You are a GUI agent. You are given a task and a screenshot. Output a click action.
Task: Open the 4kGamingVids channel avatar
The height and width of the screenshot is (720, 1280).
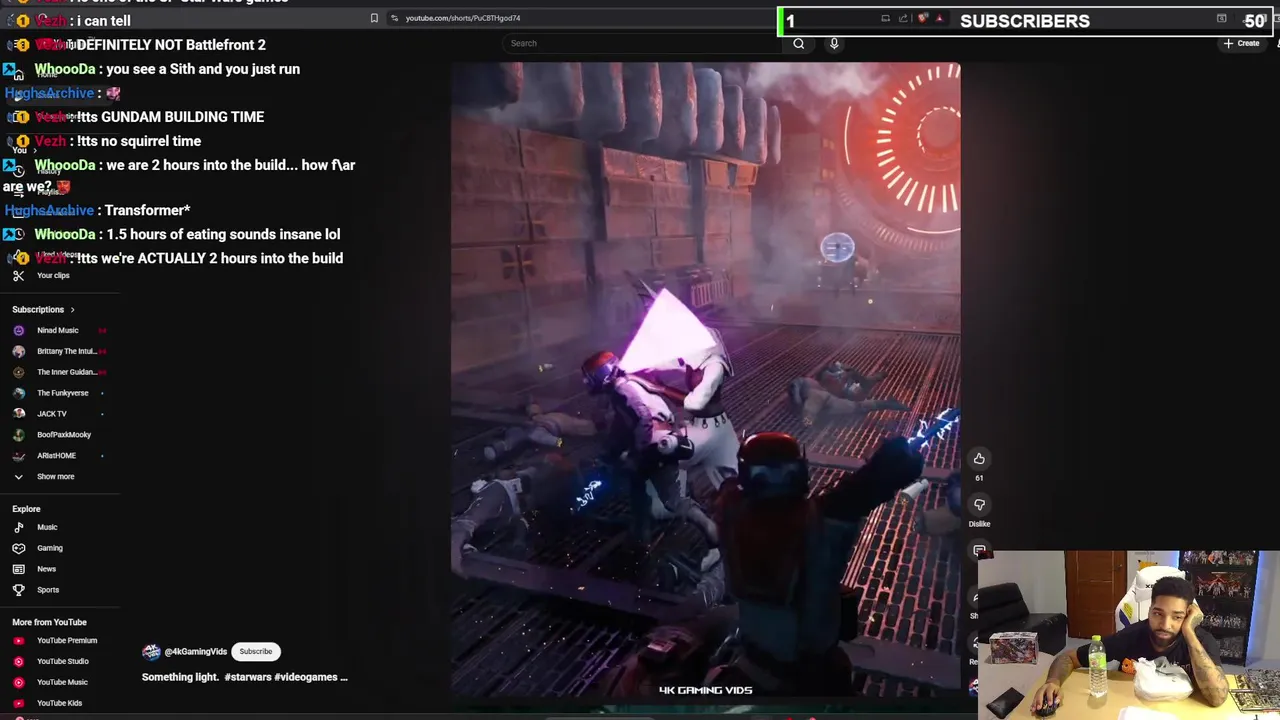[x=151, y=651]
